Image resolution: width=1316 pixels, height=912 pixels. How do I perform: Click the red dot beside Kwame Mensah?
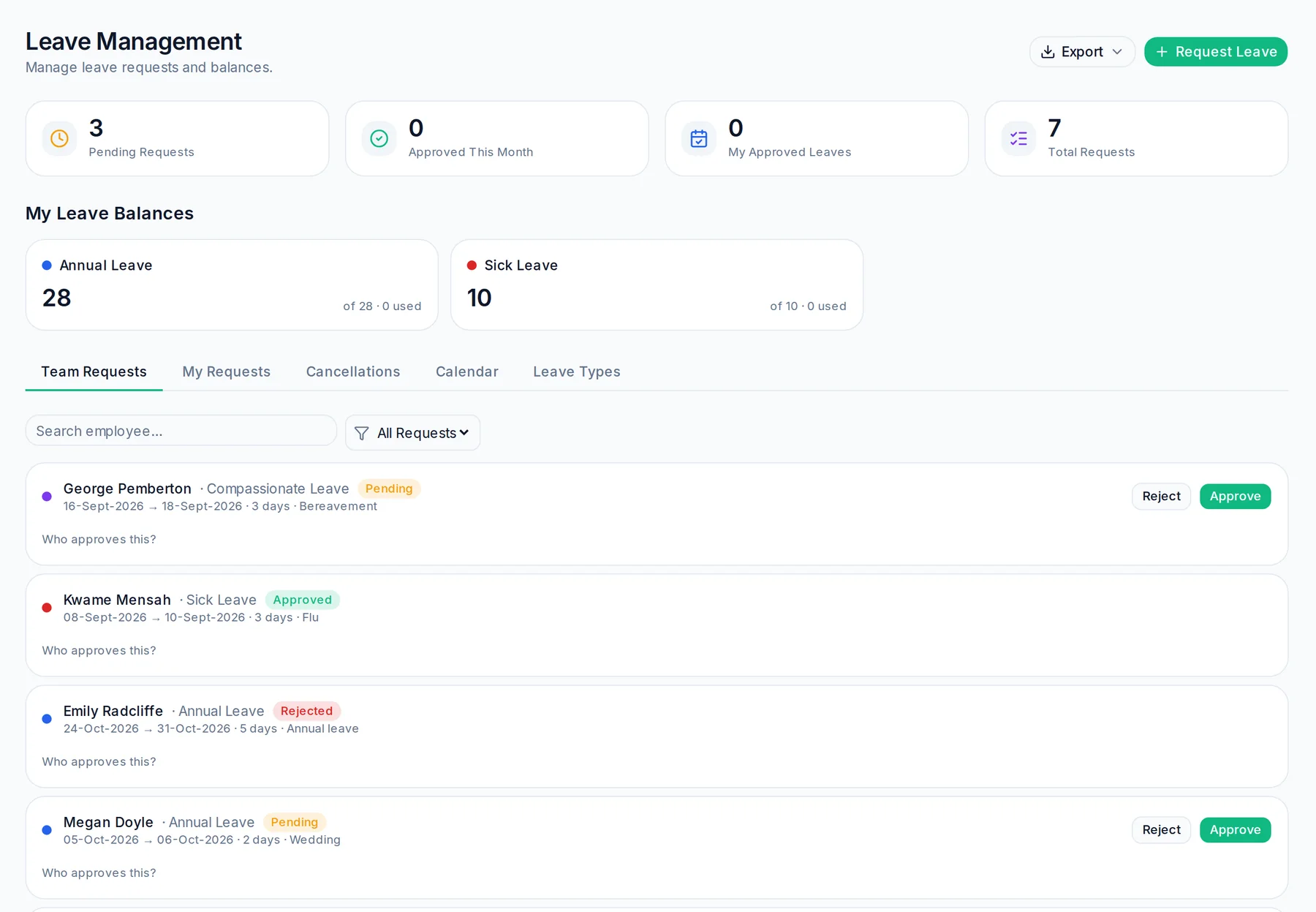47,608
